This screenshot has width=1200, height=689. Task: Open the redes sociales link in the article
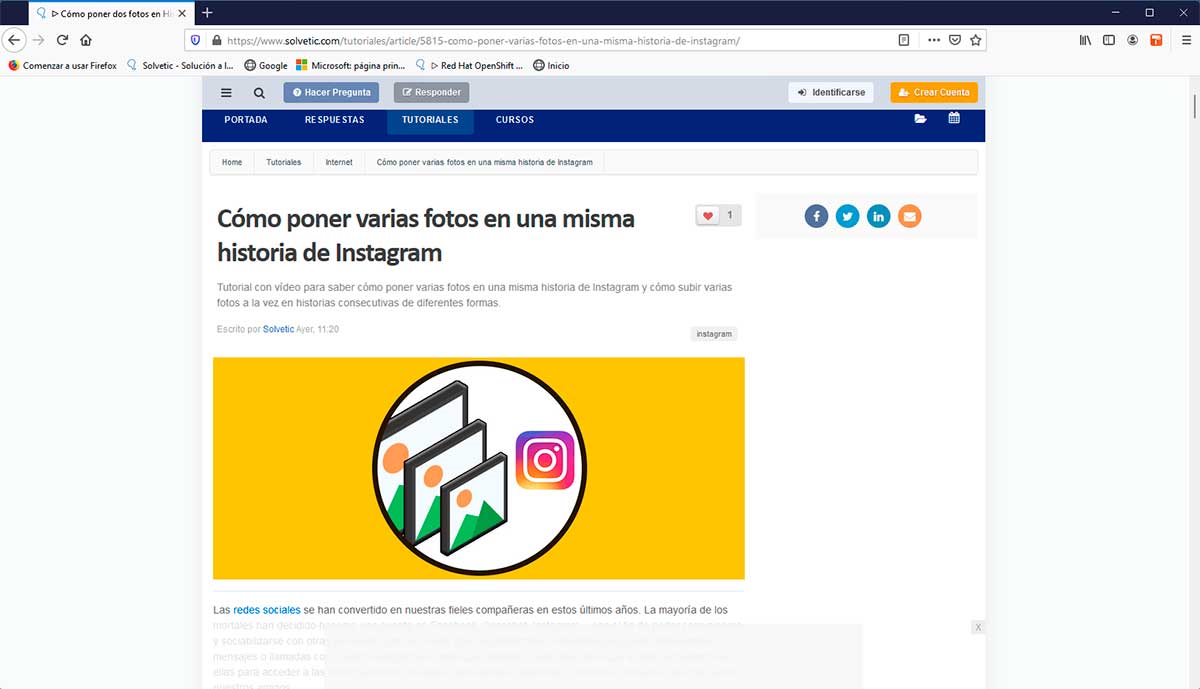pos(267,609)
